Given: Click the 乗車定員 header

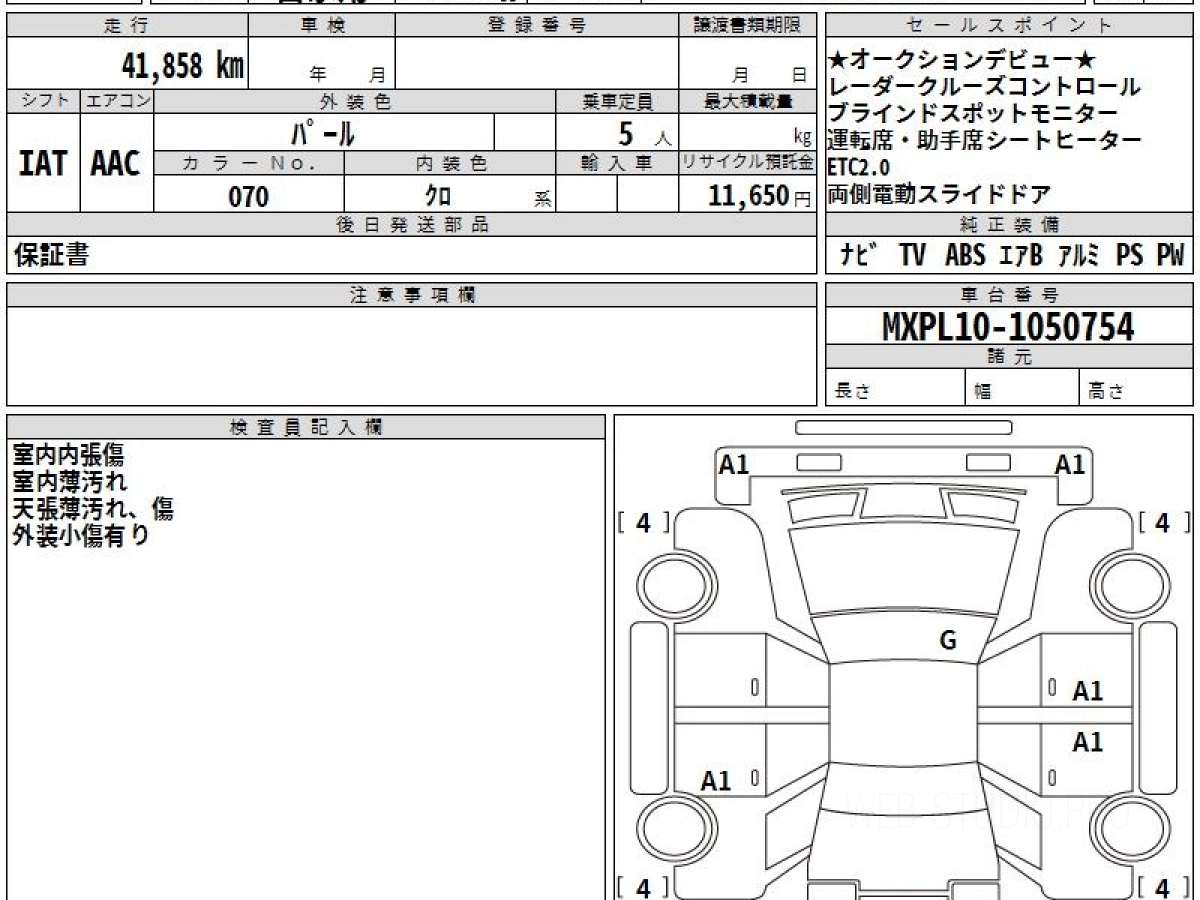Looking at the screenshot, I should [x=618, y=101].
